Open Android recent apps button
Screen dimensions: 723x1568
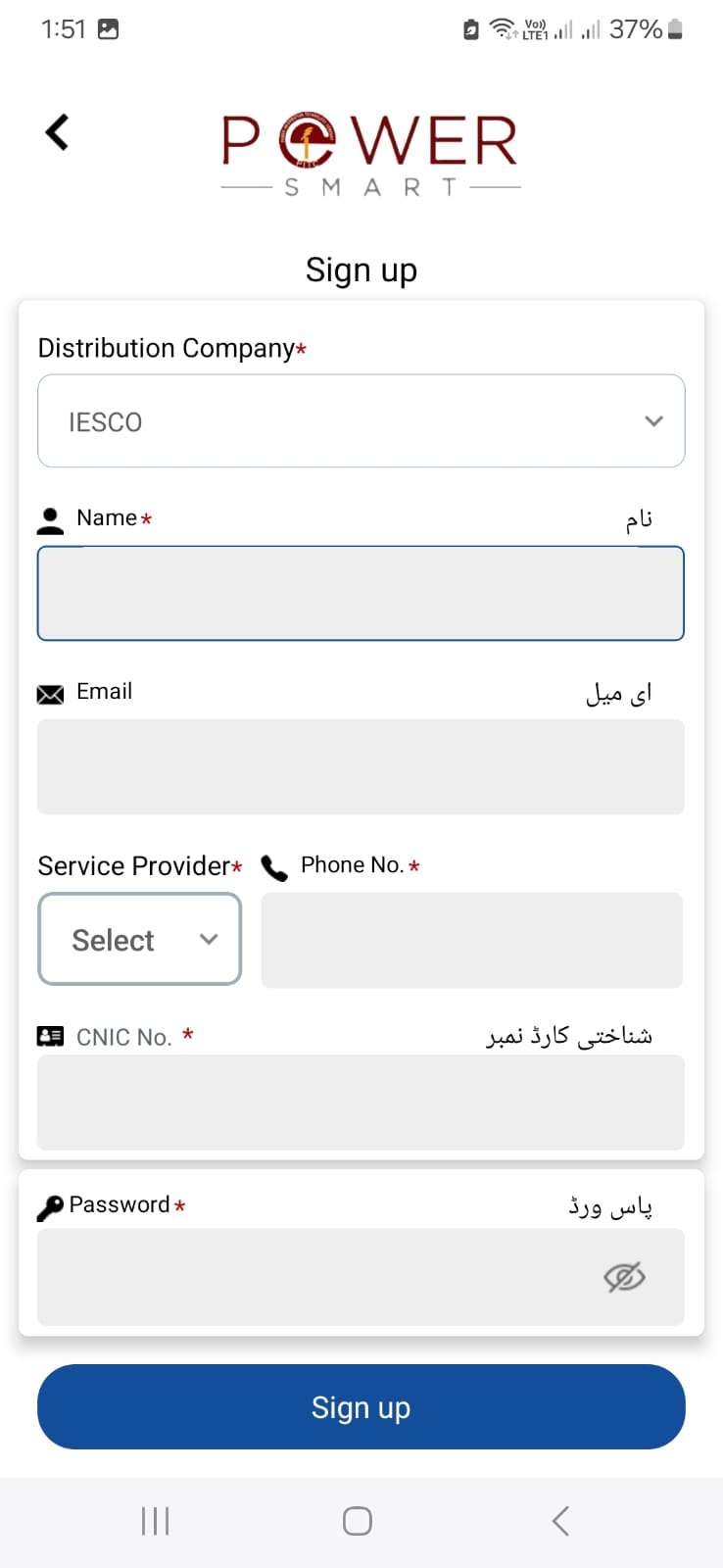(x=155, y=1521)
